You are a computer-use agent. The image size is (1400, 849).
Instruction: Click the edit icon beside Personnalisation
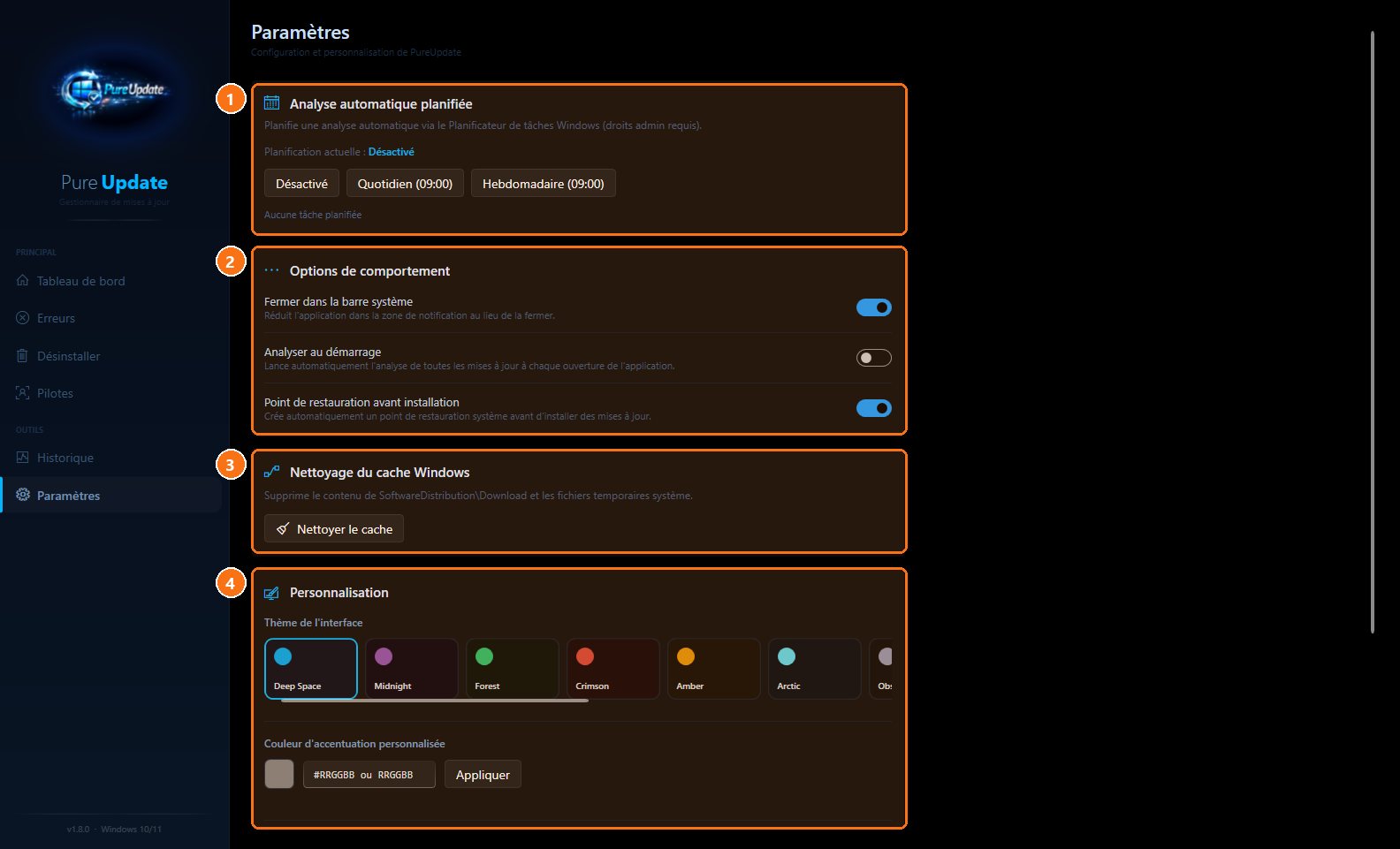point(272,593)
